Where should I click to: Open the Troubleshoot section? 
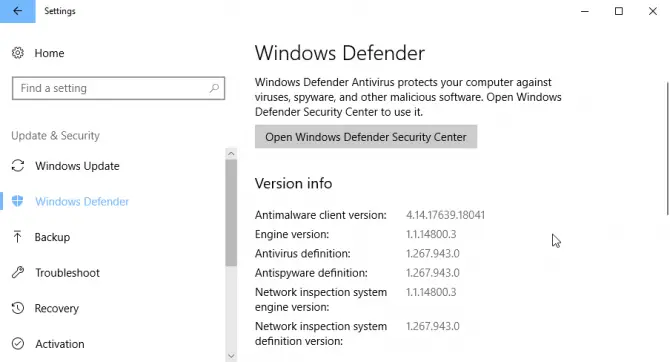pyautogui.click(x=68, y=273)
